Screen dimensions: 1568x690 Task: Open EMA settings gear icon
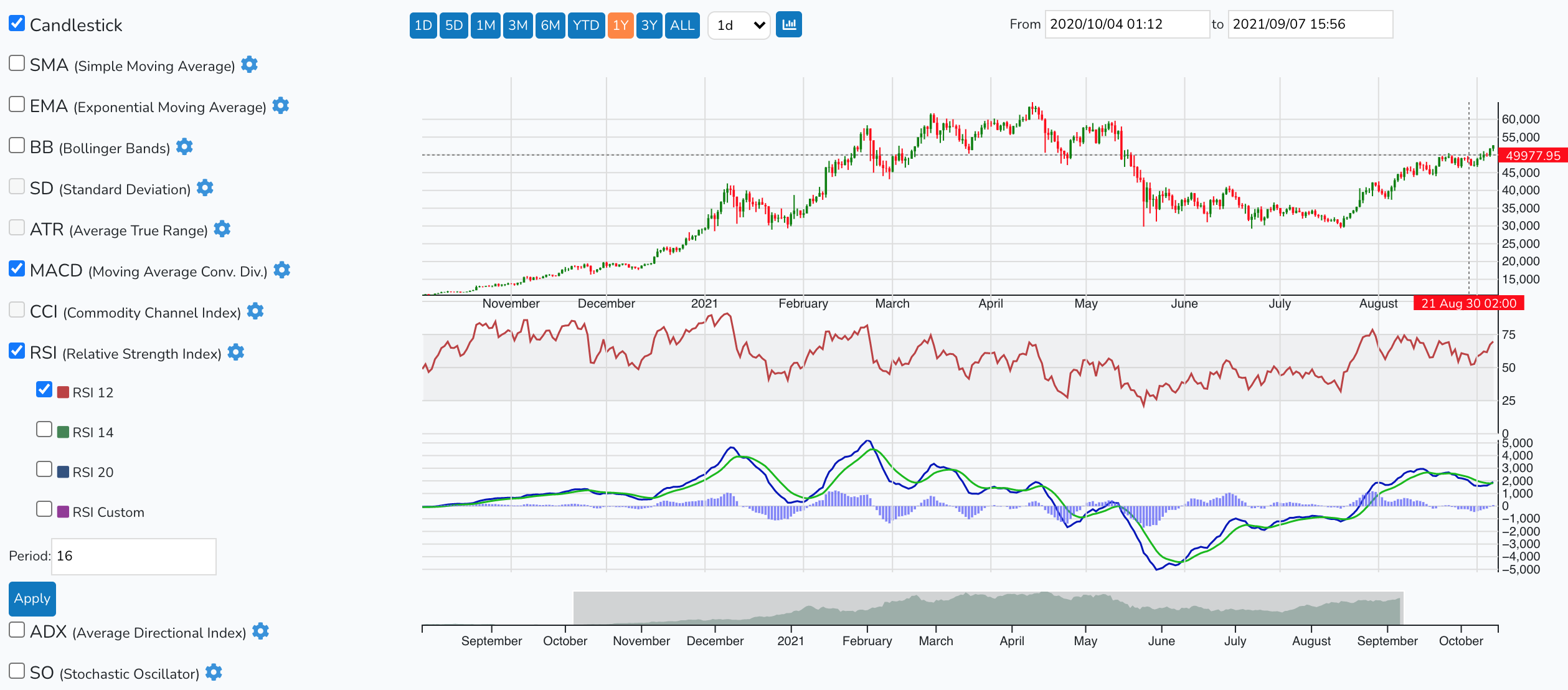(x=281, y=106)
